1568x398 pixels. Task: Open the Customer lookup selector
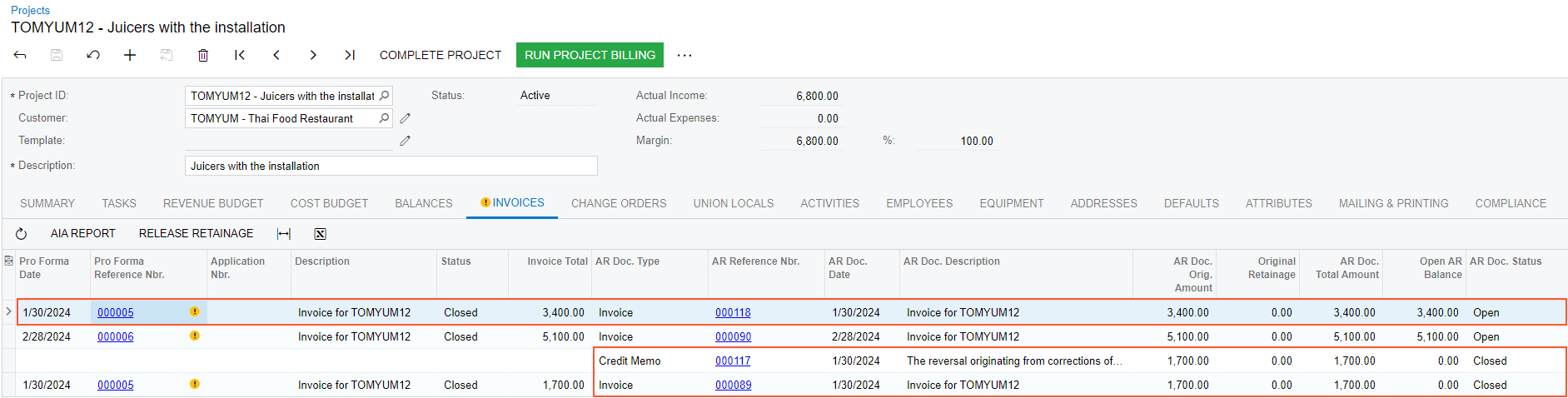point(384,118)
